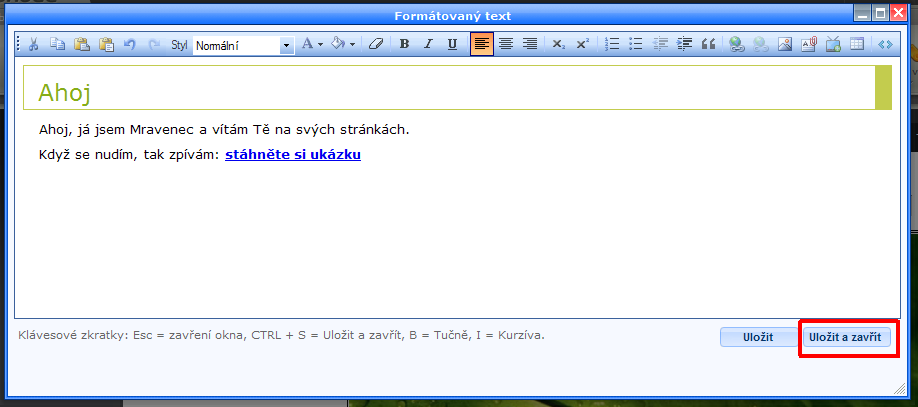
Task: Insert a numbered list
Action: tap(613, 44)
